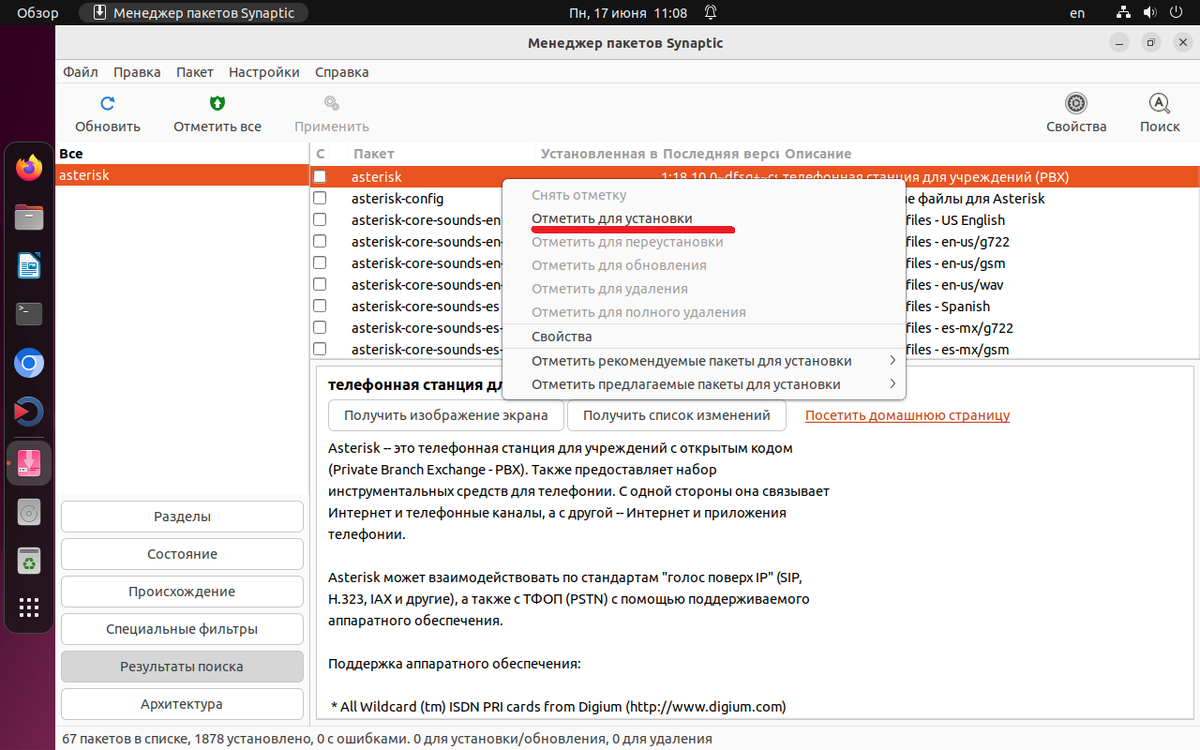Screen dimensions: 1200x750
Task: Toggle checkbox for the en-us/wav sounds row
Action: coord(320,285)
